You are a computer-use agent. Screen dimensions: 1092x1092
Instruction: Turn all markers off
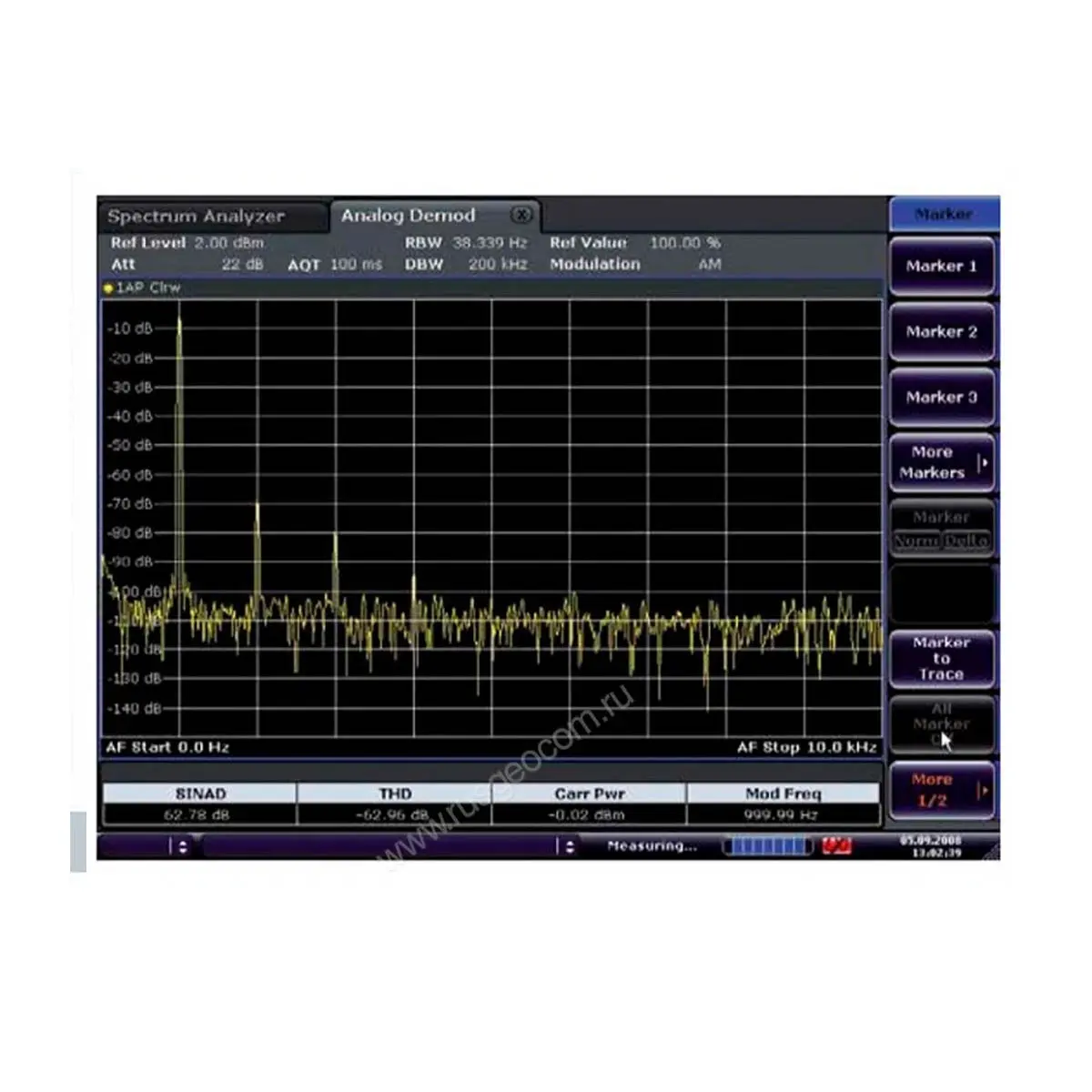[x=941, y=724]
